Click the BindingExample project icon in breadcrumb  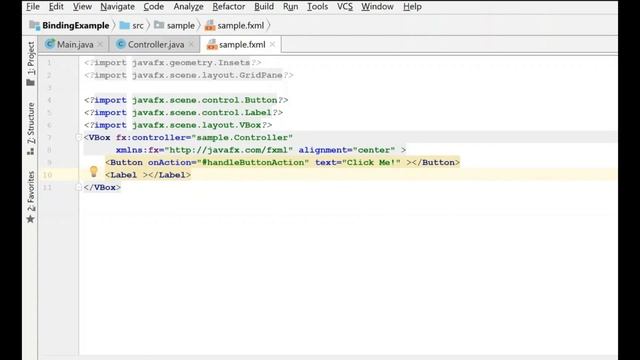click(35, 25)
